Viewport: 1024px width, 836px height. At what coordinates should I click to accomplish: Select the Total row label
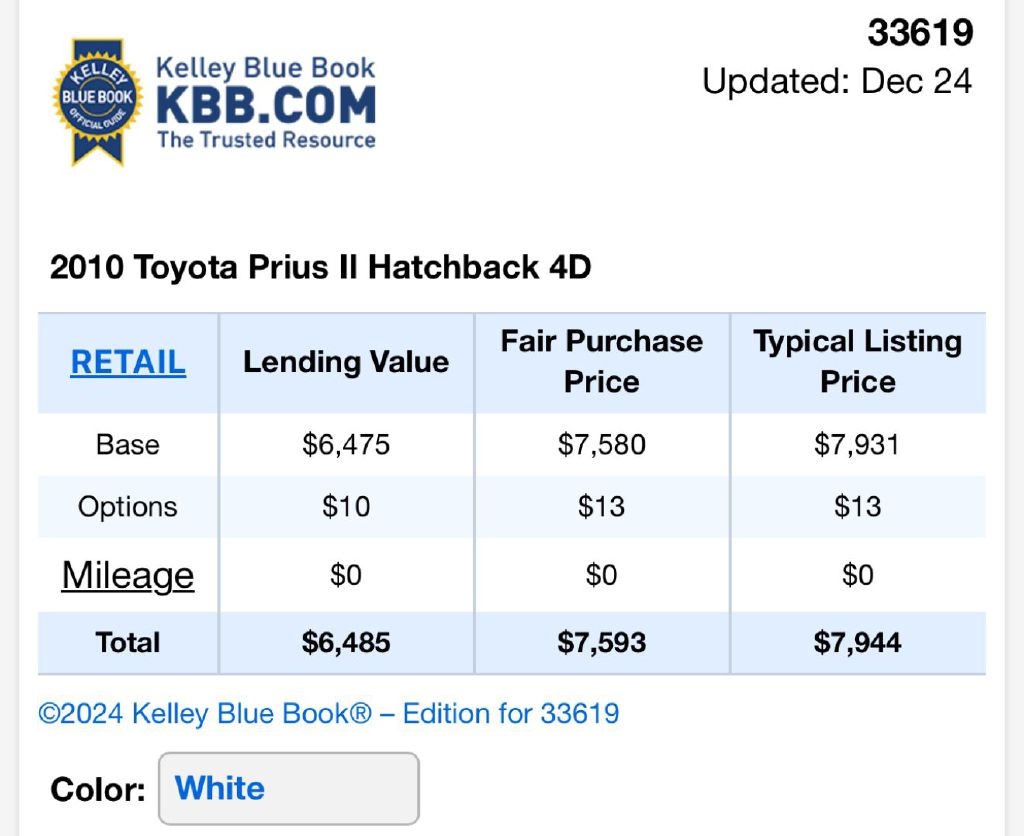(128, 642)
